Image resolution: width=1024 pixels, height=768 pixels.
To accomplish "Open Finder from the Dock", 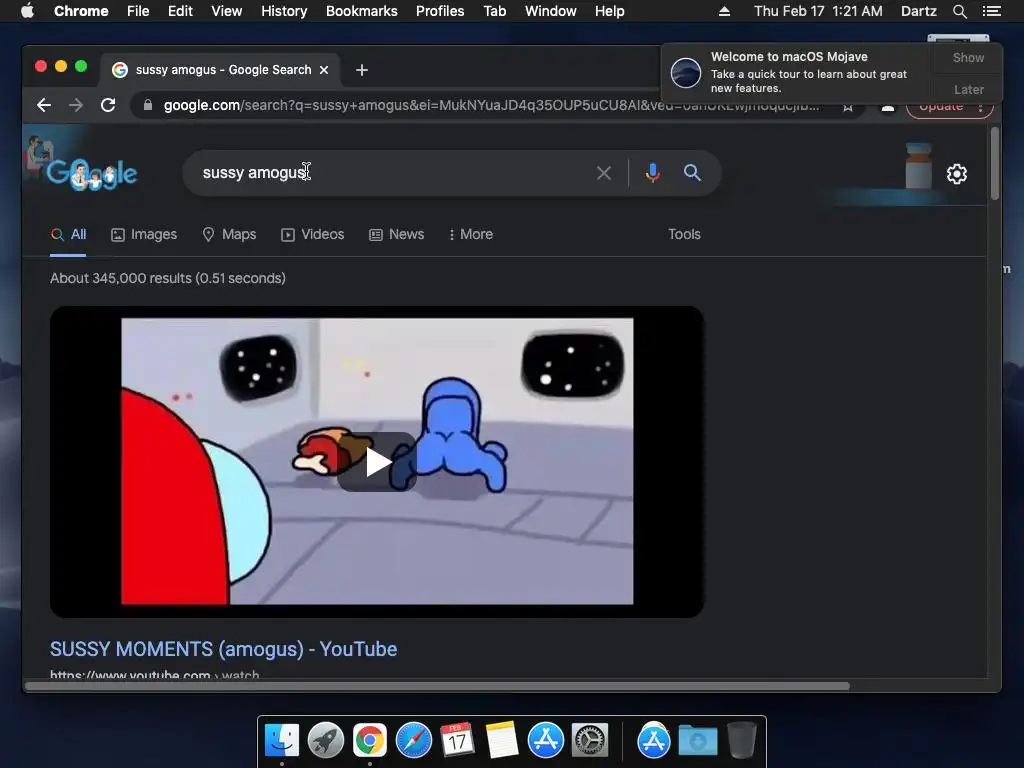I will (282, 741).
